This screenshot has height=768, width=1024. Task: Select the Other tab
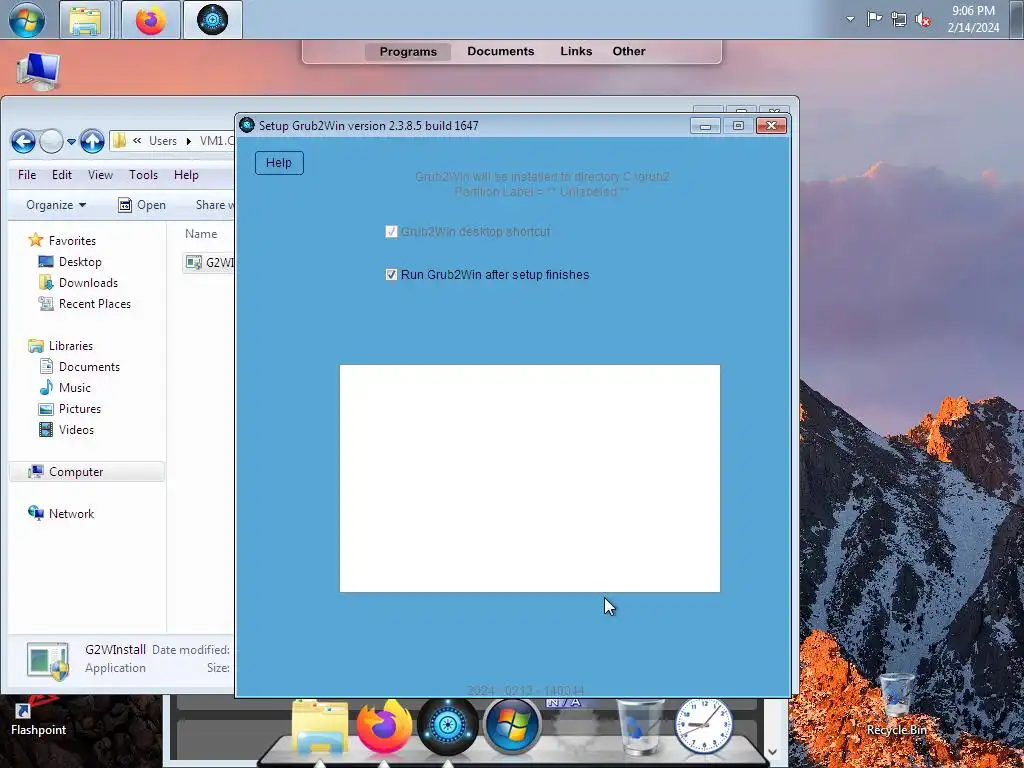(x=629, y=51)
